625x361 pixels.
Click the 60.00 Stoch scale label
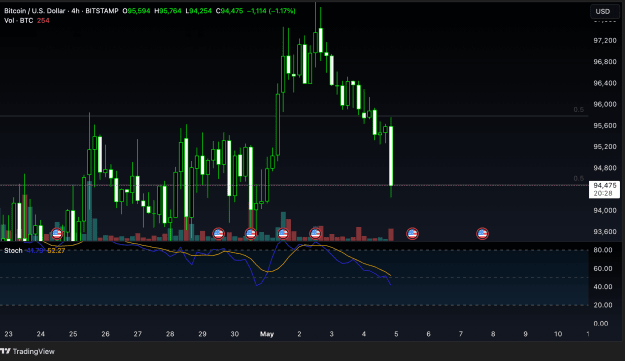603,269
